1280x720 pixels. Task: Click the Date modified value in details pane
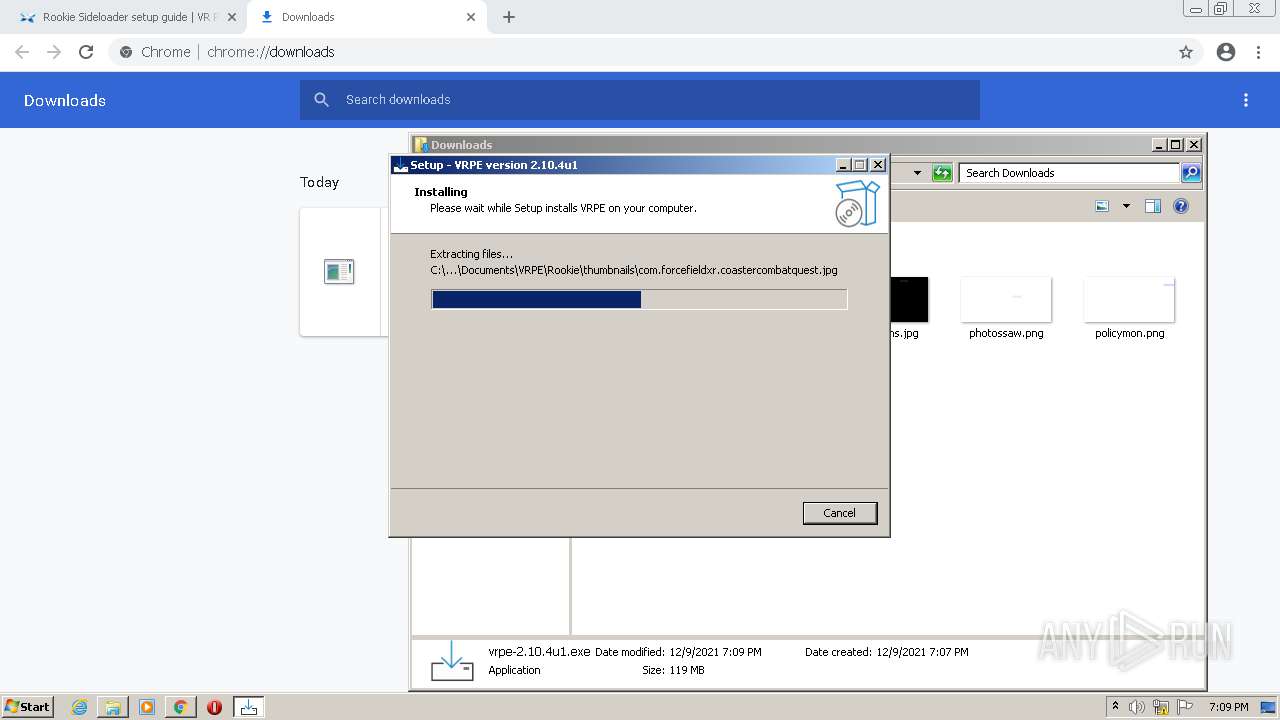click(x=715, y=652)
